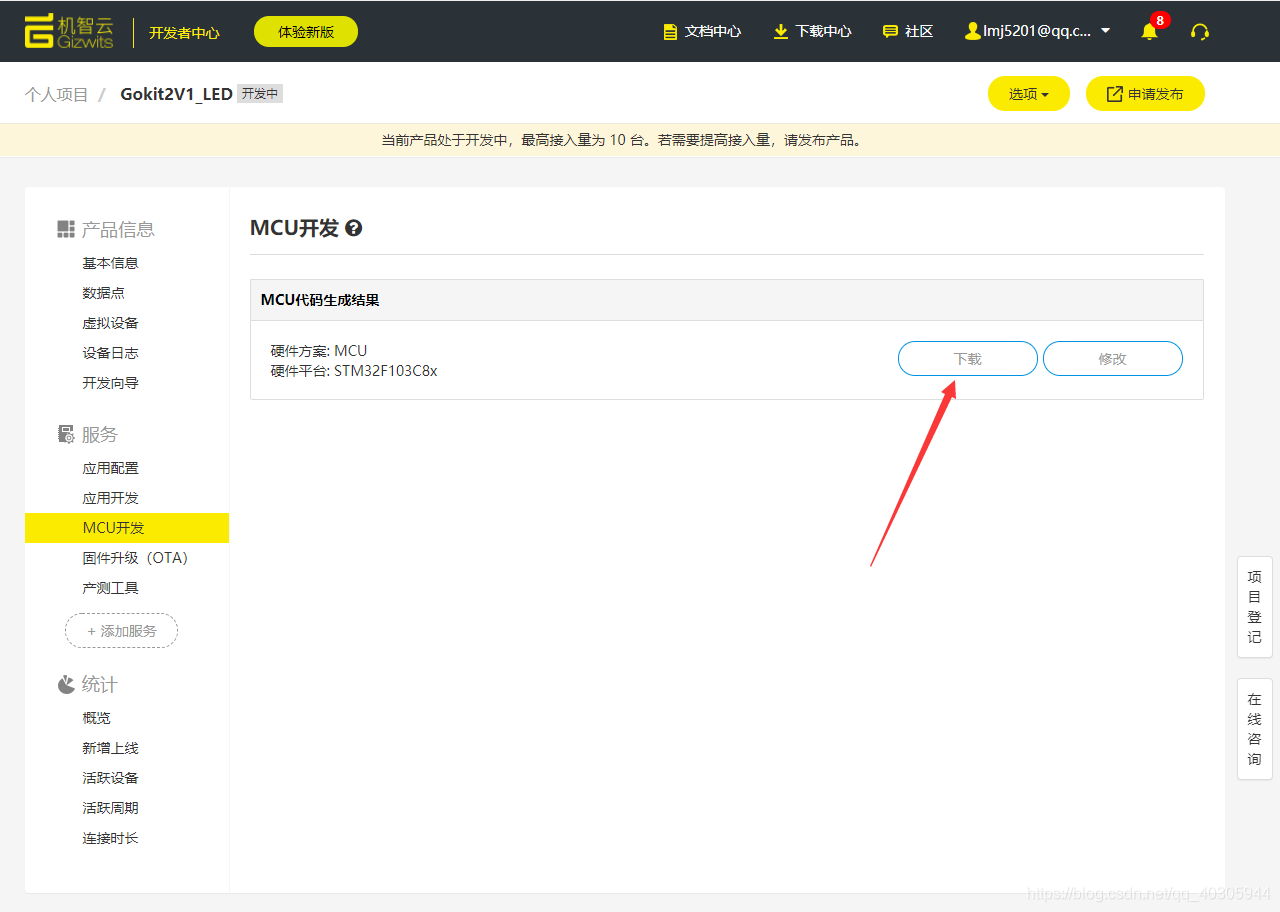Open the 项目登记 side tab
Screen dimensions: 1280x912
pyautogui.click(x=1255, y=607)
